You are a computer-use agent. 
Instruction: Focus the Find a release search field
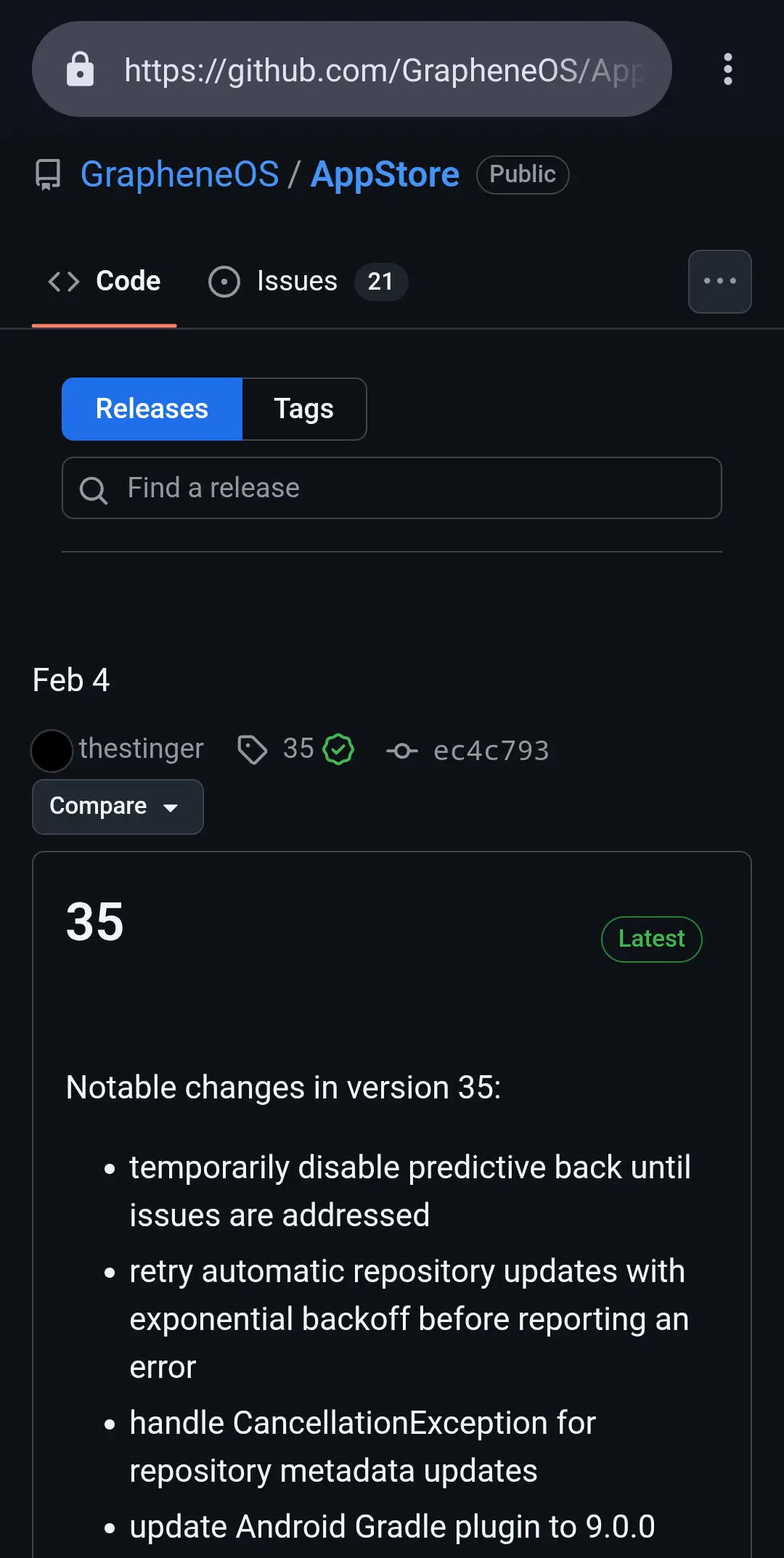click(407, 488)
